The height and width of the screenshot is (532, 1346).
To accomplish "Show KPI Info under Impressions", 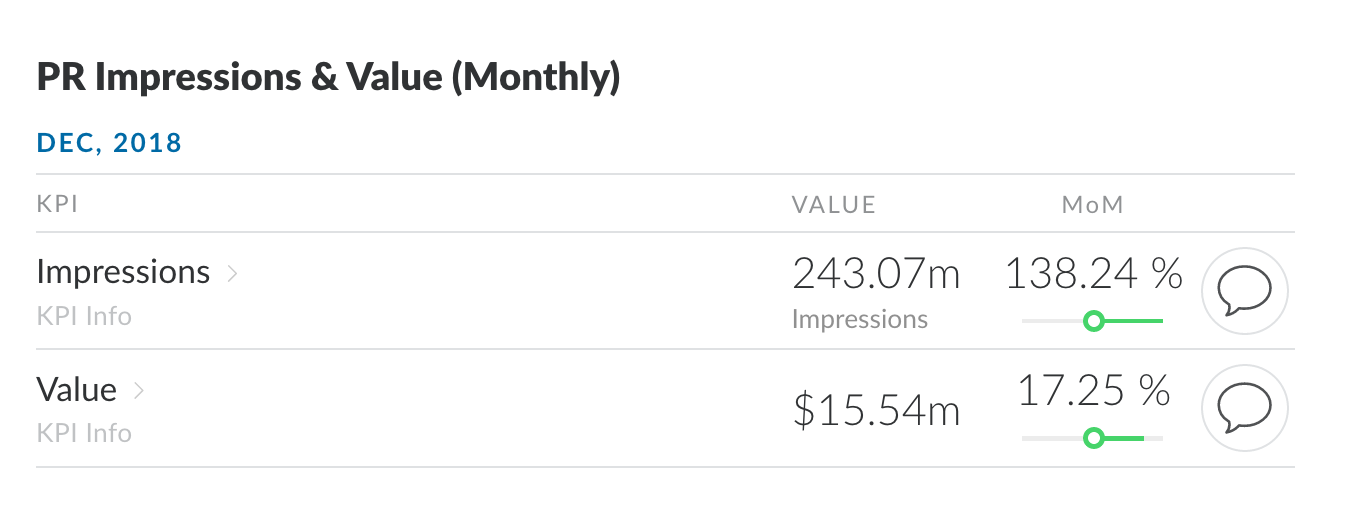I will [84, 316].
